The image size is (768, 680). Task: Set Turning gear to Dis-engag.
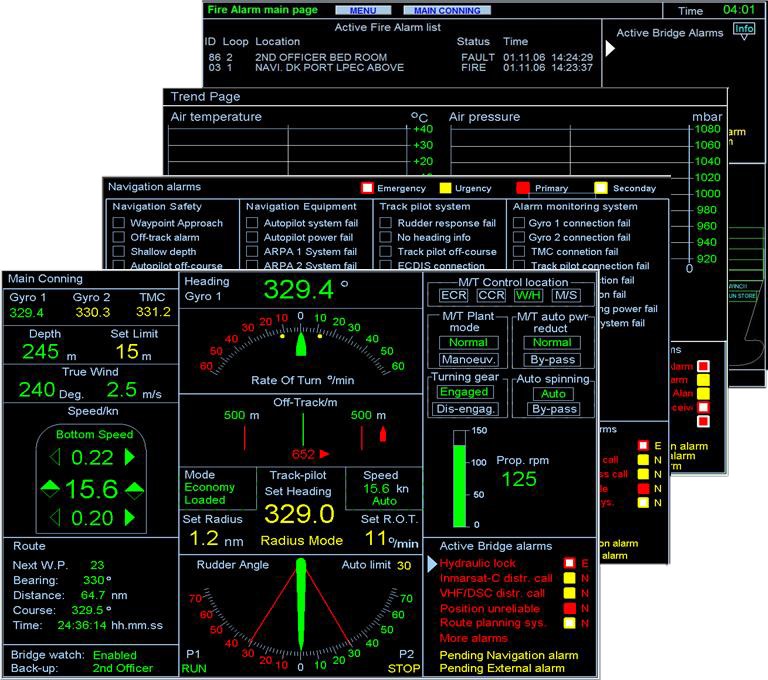pyautogui.click(x=465, y=409)
